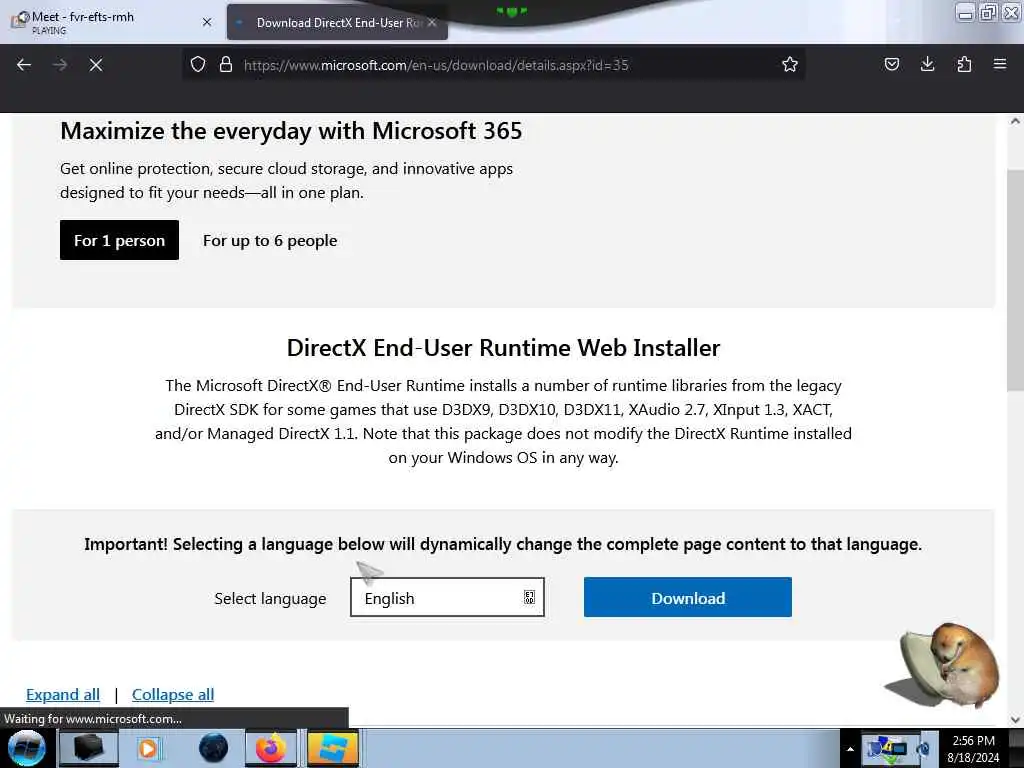The image size is (1024, 768).
Task: Click the Save to Pocket icon
Action: [x=891, y=64]
